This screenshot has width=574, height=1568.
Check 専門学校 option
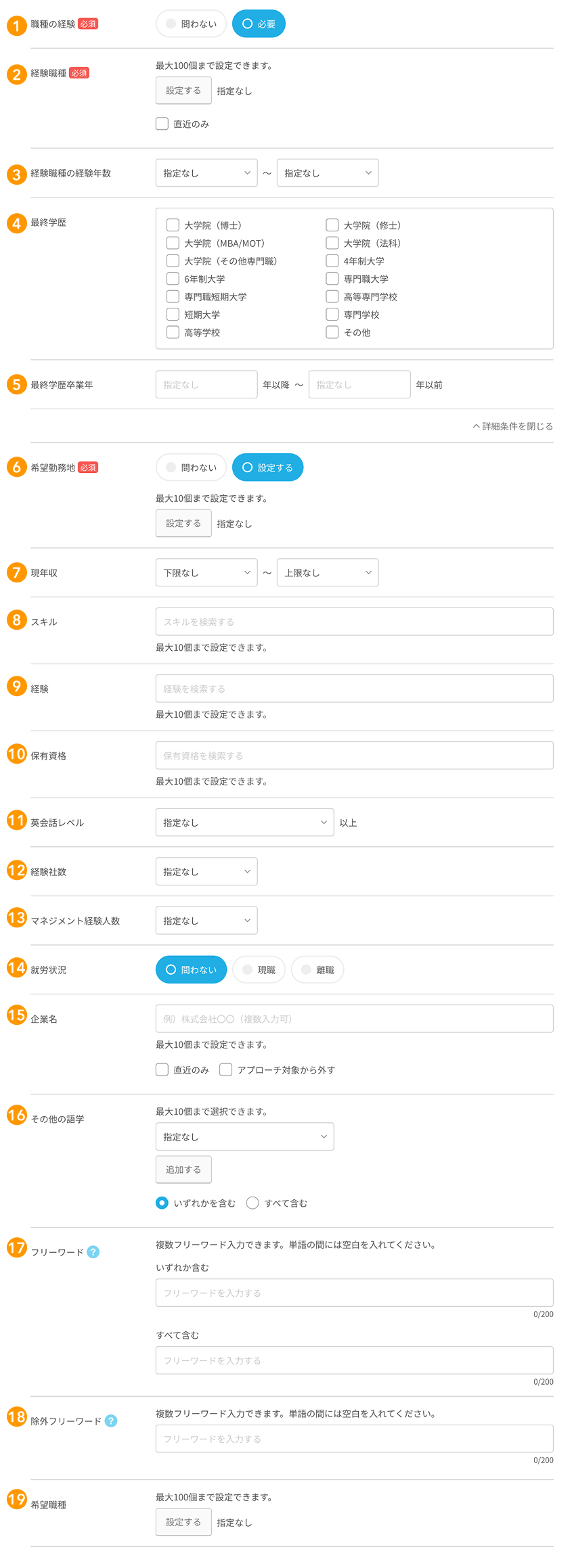[x=332, y=315]
